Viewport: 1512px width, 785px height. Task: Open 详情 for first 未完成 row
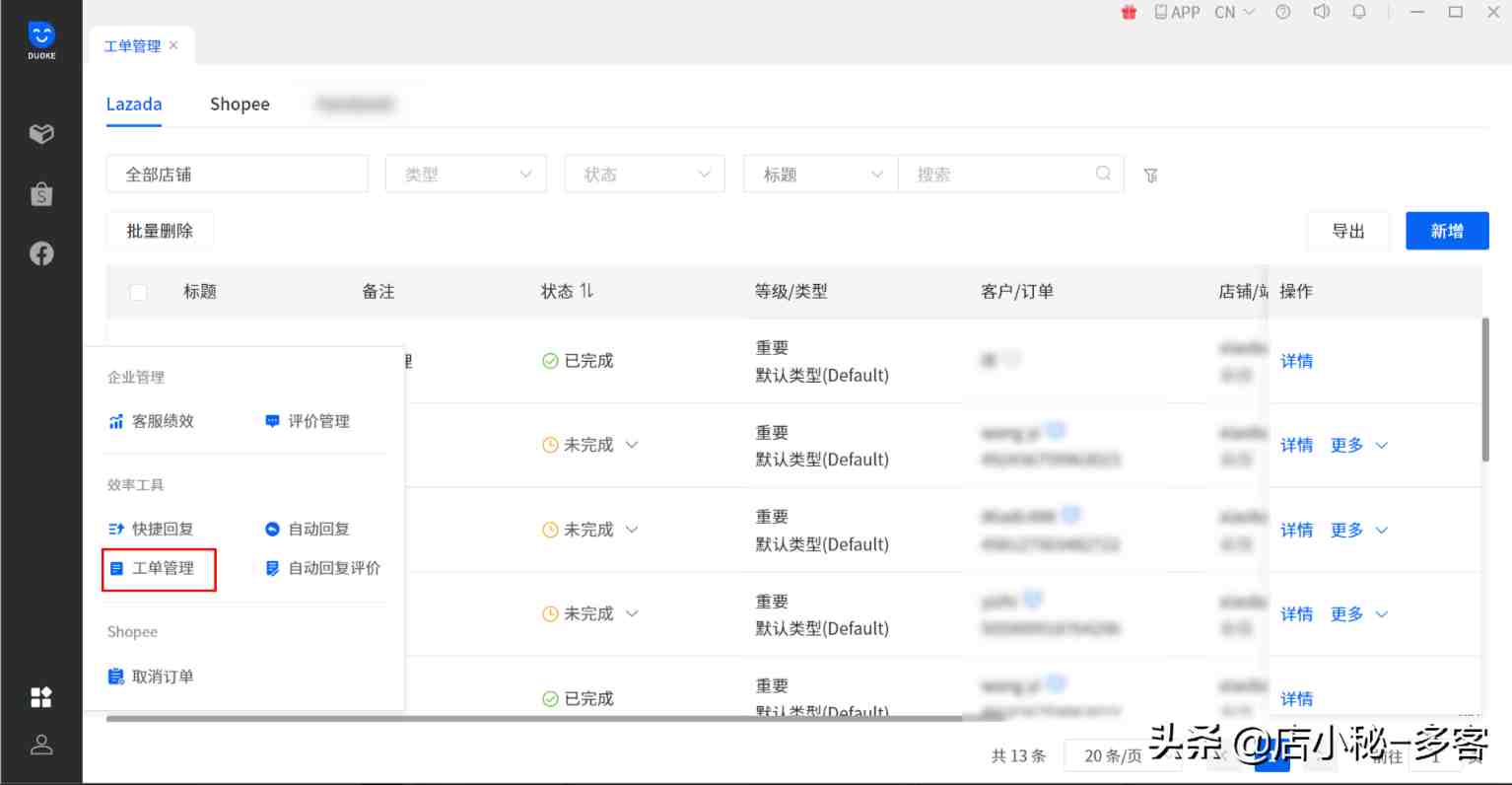click(1296, 446)
